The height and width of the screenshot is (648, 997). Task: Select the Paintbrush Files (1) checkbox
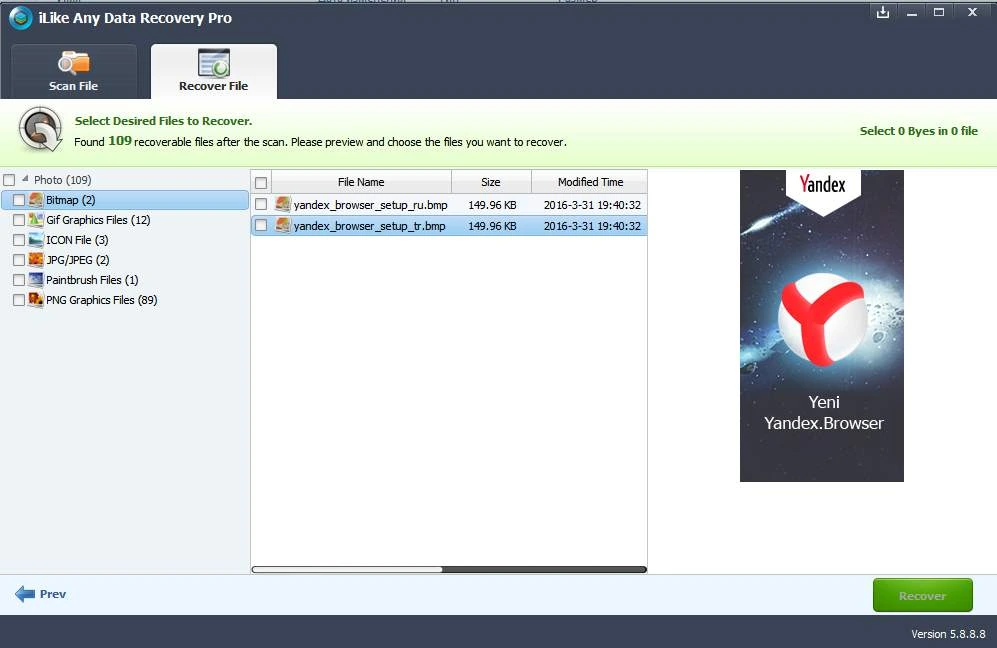coord(19,280)
